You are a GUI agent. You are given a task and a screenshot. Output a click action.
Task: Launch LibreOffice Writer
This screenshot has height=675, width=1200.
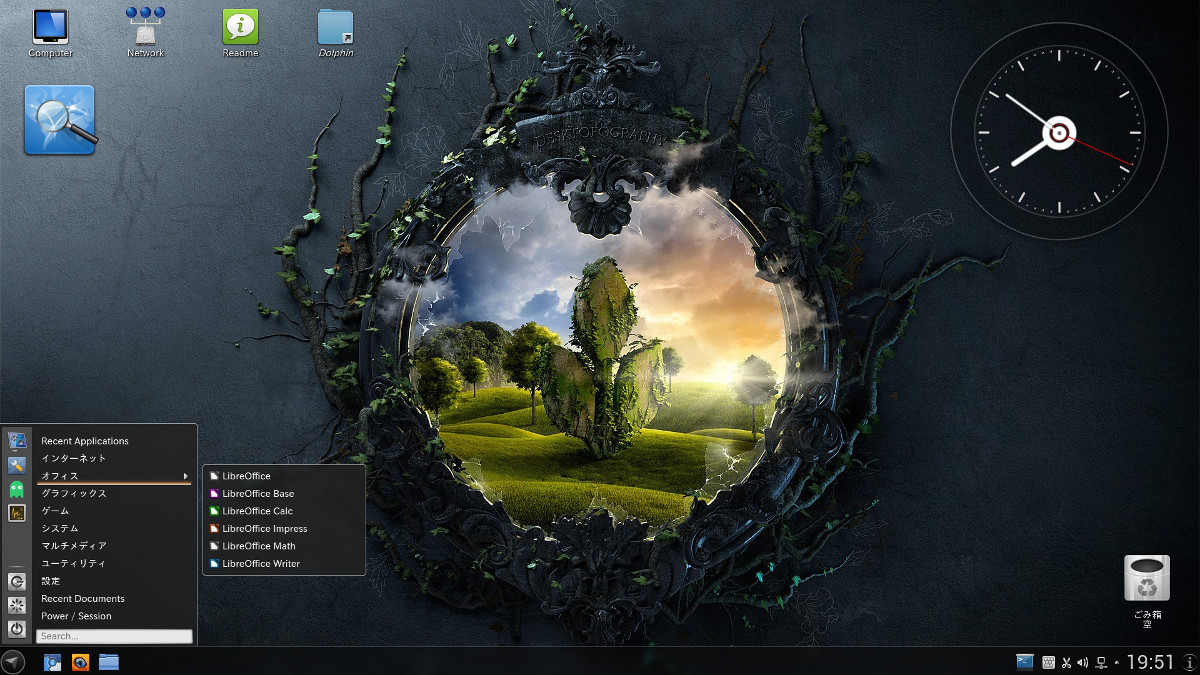284,564
